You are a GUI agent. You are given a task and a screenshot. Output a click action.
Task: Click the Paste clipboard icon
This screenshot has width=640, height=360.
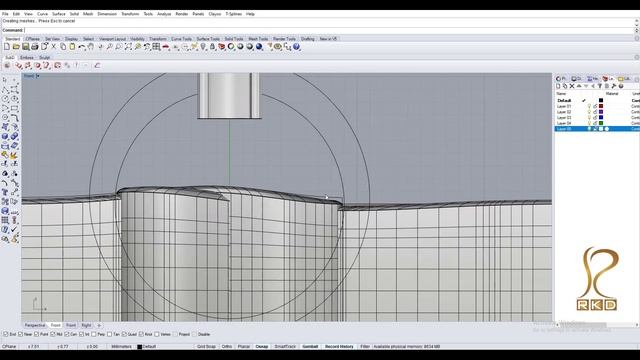pos(72,47)
